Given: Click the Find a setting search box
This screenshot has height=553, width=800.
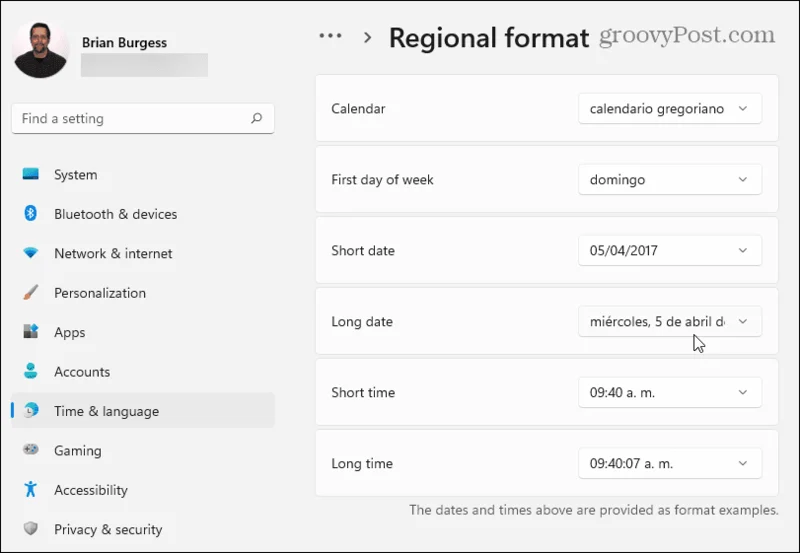Looking at the screenshot, I should [x=143, y=118].
